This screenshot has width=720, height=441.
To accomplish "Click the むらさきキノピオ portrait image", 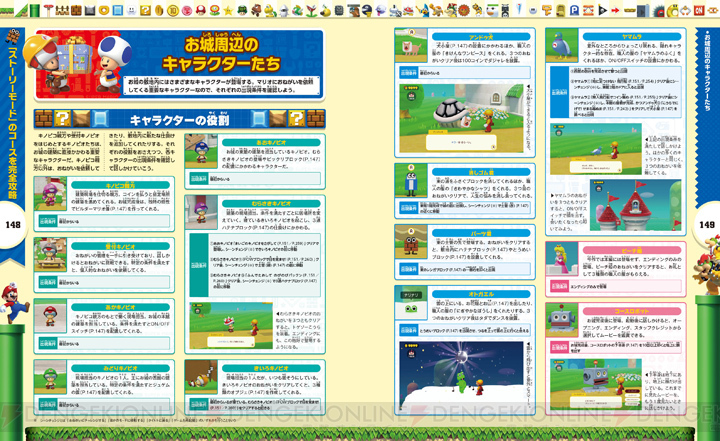I will click(x=201, y=212).
